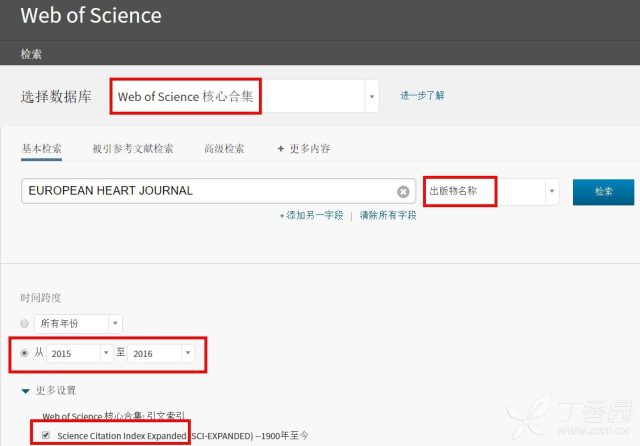Open the start year 2015 dropdown
The image size is (640, 446).
[x=80, y=353]
